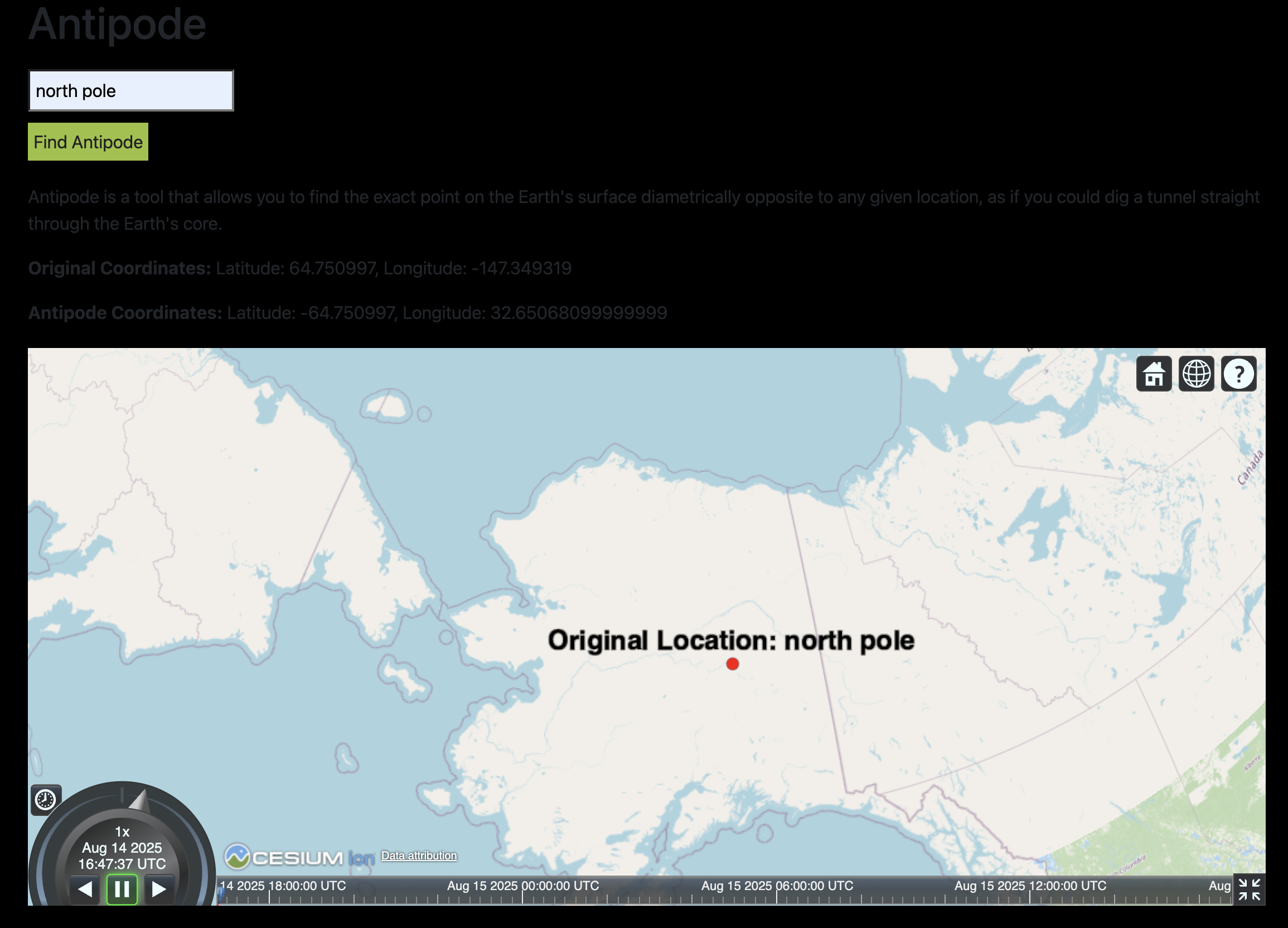Click the Cesium ion logo
The image size is (1288, 928).
[x=299, y=857]
